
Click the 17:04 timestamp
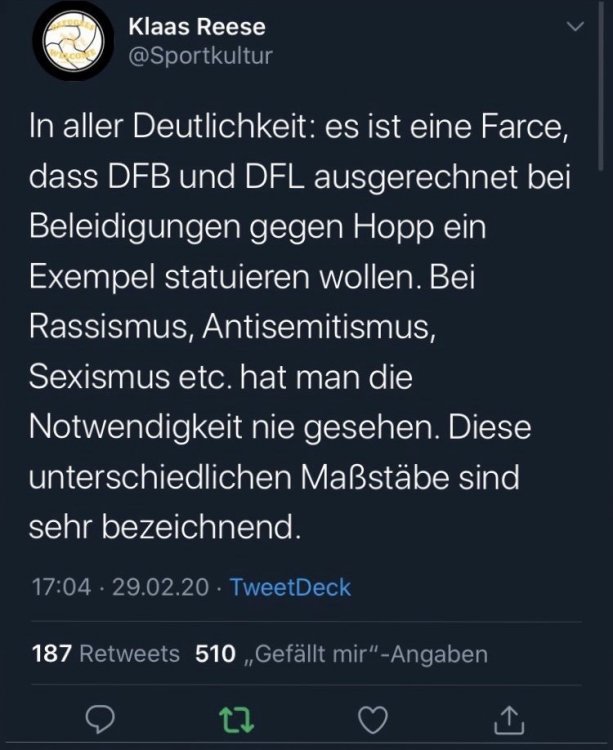[x=61, y=587]
